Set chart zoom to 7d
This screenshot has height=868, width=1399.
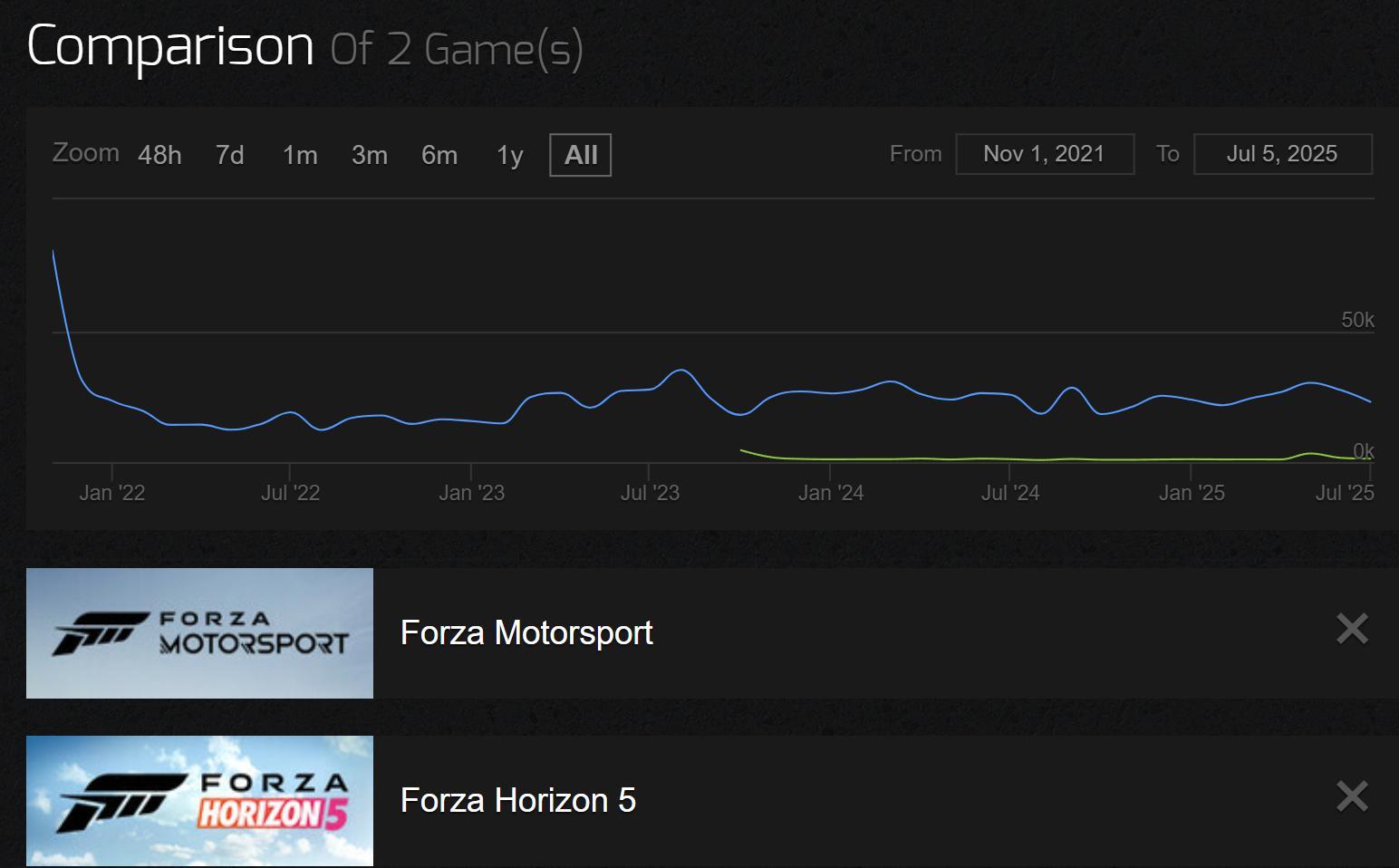pos(229,155)
